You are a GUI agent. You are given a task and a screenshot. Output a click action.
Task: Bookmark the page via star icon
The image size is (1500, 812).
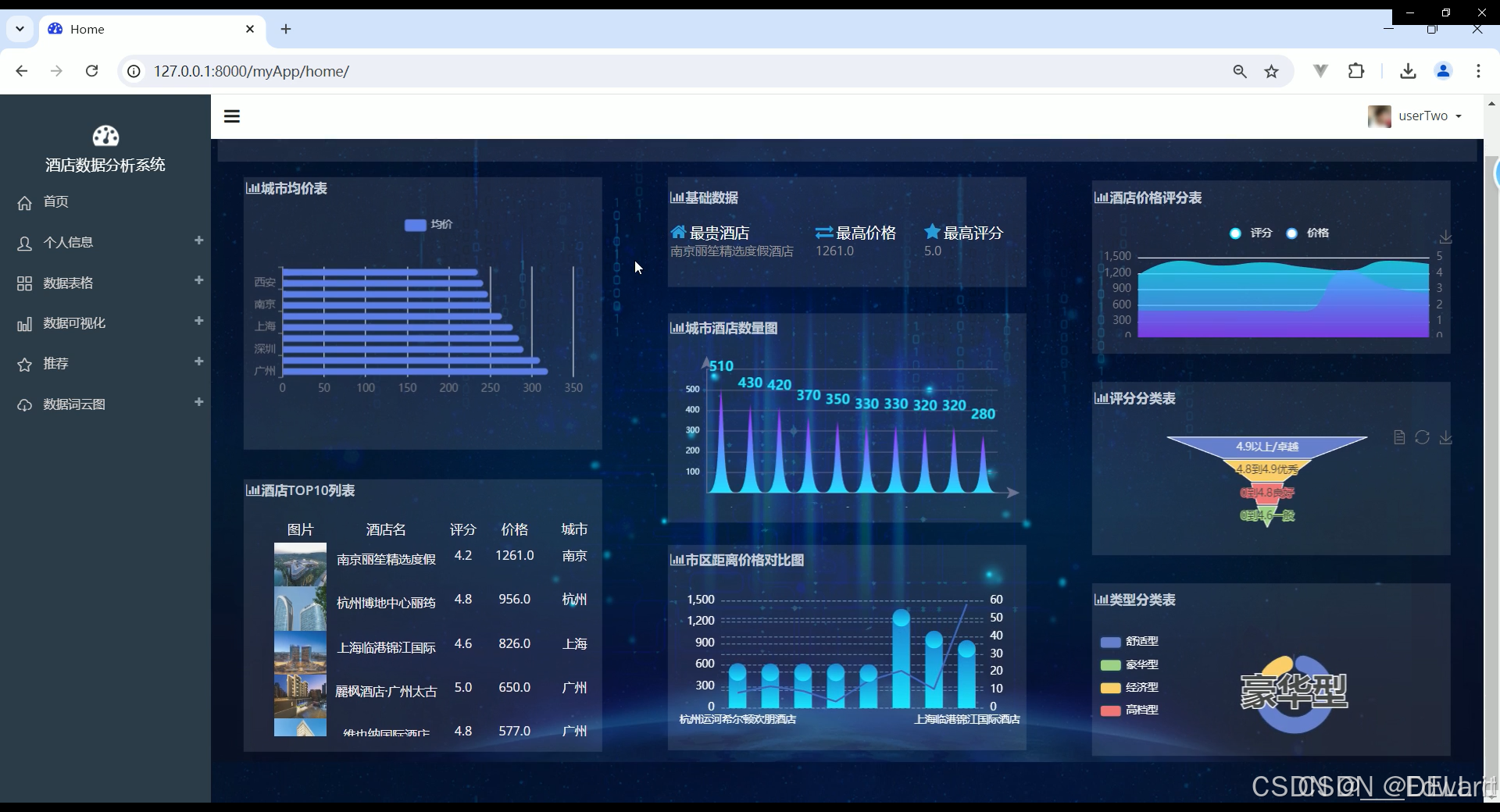pos(1272,71)
